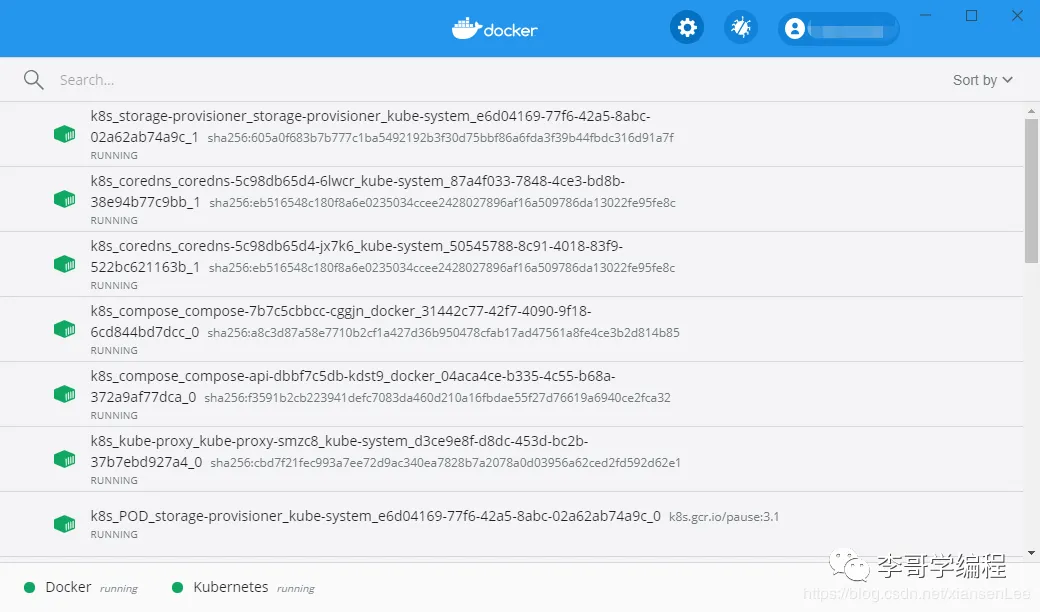Viewport: 1040px width, 612px height.
Task: Click RUNNING status of k8s_POD row
Action: click(114, 534)
